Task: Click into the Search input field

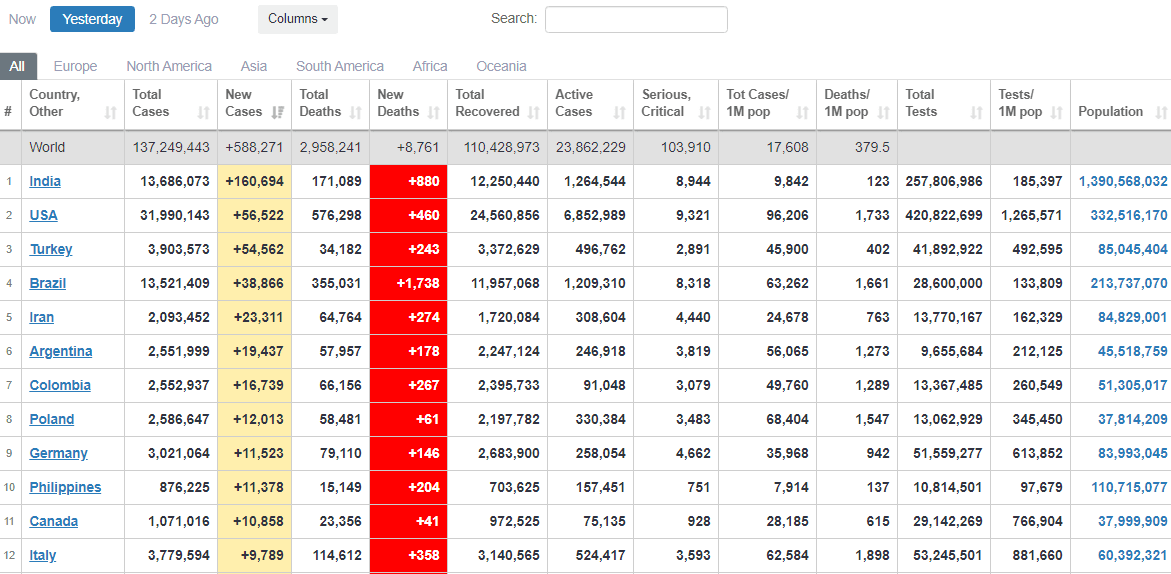Action: click(636, 19)
